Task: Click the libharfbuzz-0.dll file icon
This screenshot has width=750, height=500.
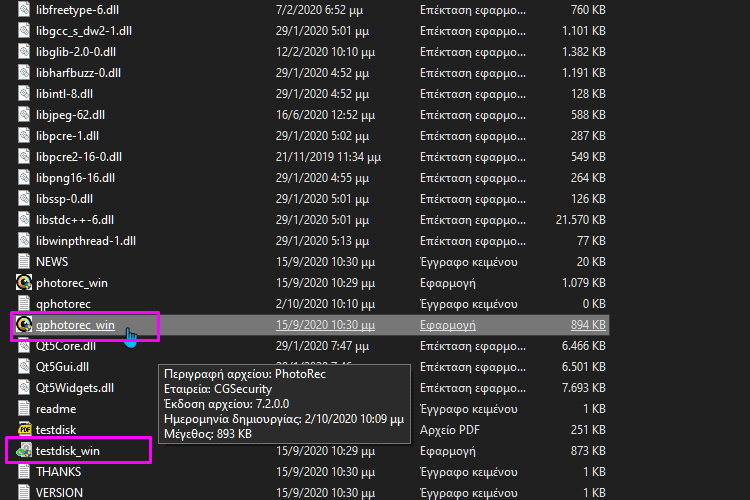Action: point(23,73)
